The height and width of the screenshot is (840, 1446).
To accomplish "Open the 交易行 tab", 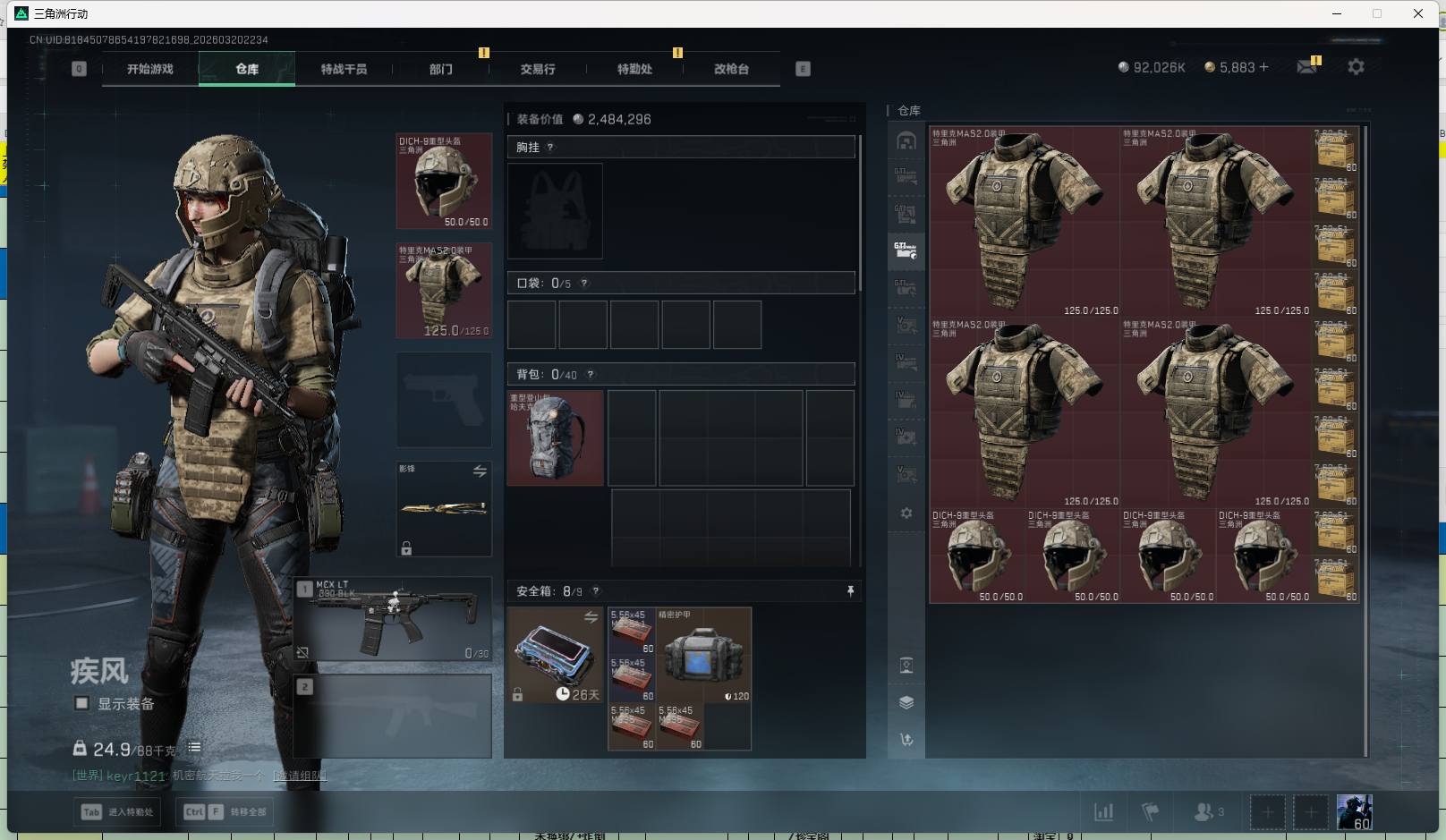I will (x=537, y=69).
